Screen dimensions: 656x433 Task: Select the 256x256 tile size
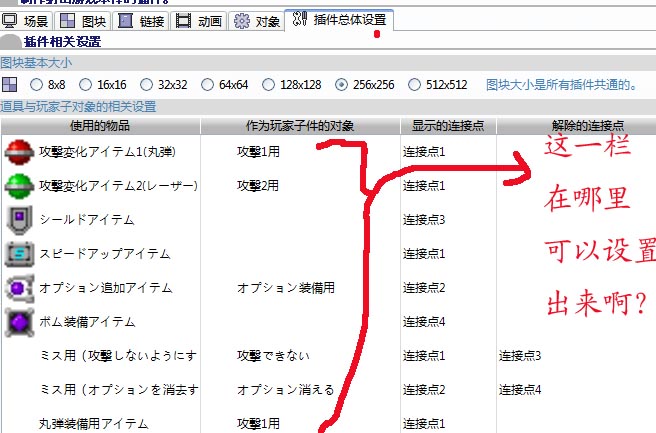pos(365,85)
